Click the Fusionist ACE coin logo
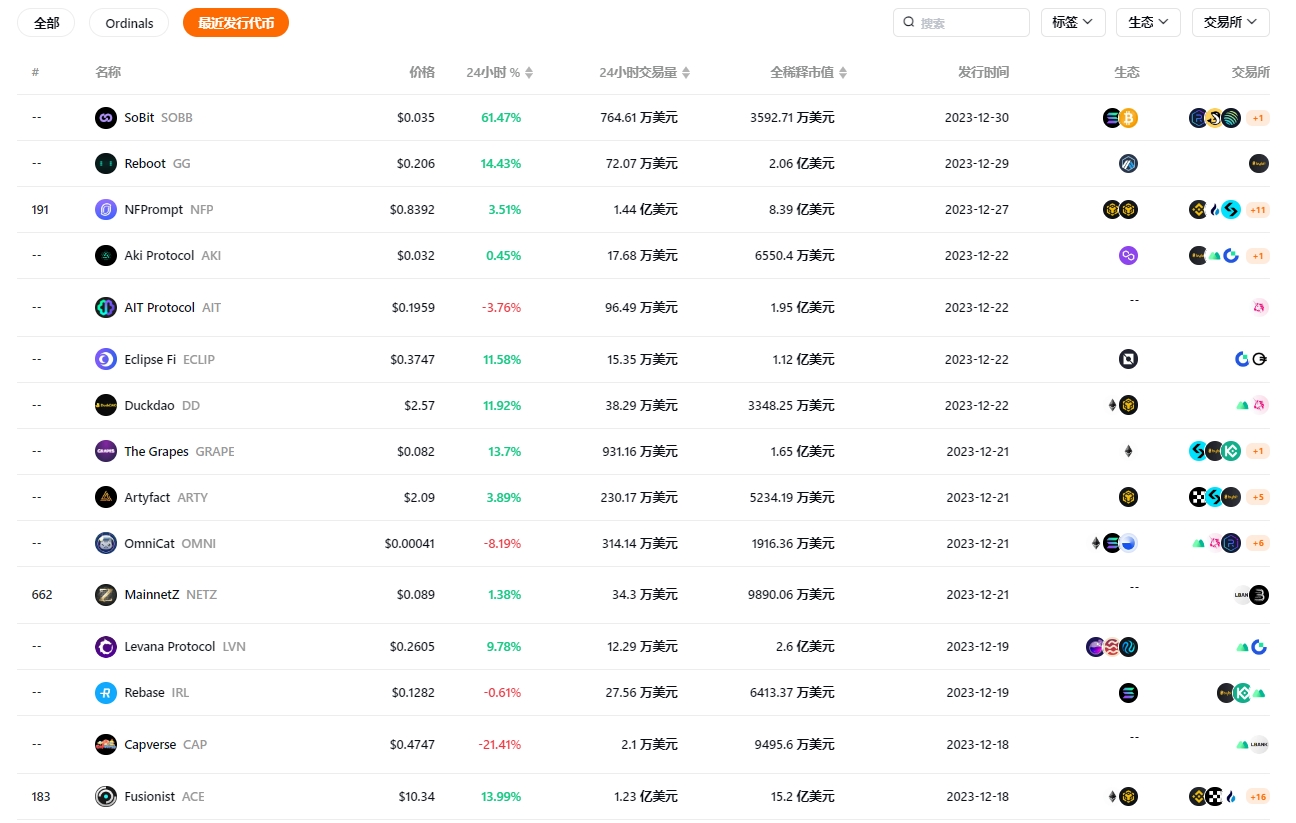The image size is (1296, 823). pyautogui.click(x=106, y=797)
